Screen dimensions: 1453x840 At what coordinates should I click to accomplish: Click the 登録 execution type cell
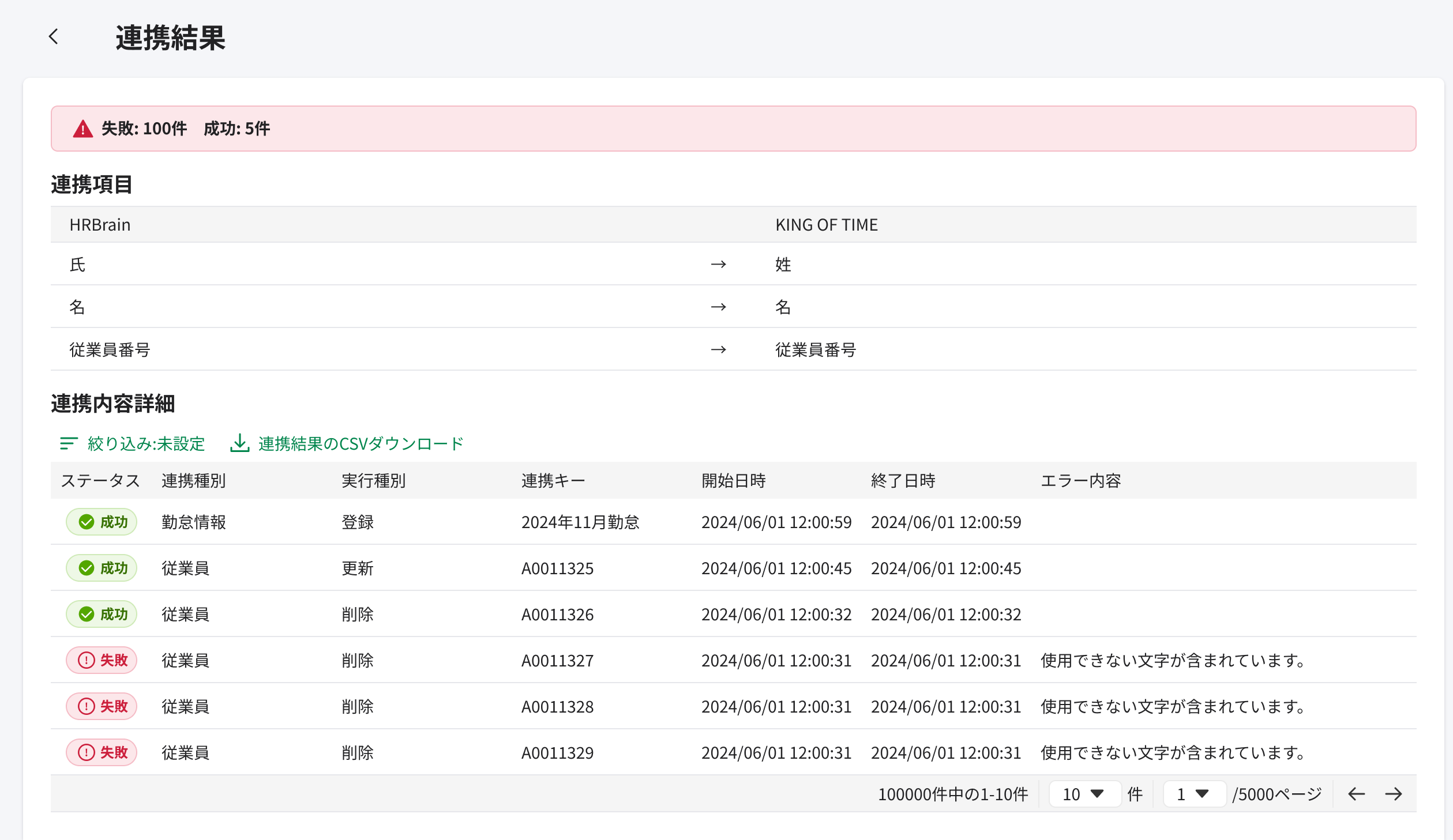pos(358,522)
